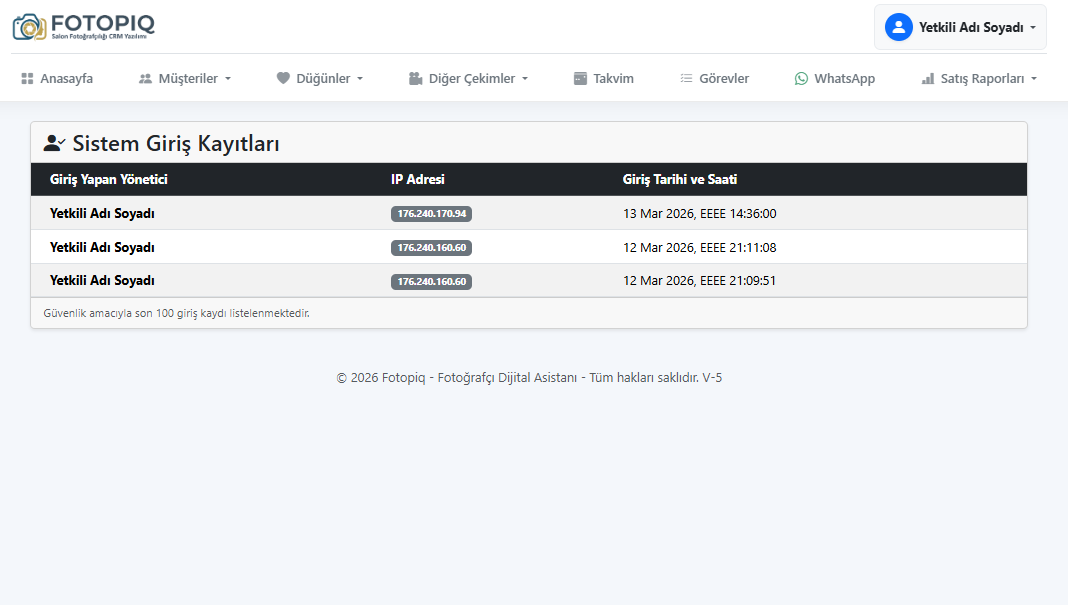Click the blue user avatar icon

click(x=898, y=27)
